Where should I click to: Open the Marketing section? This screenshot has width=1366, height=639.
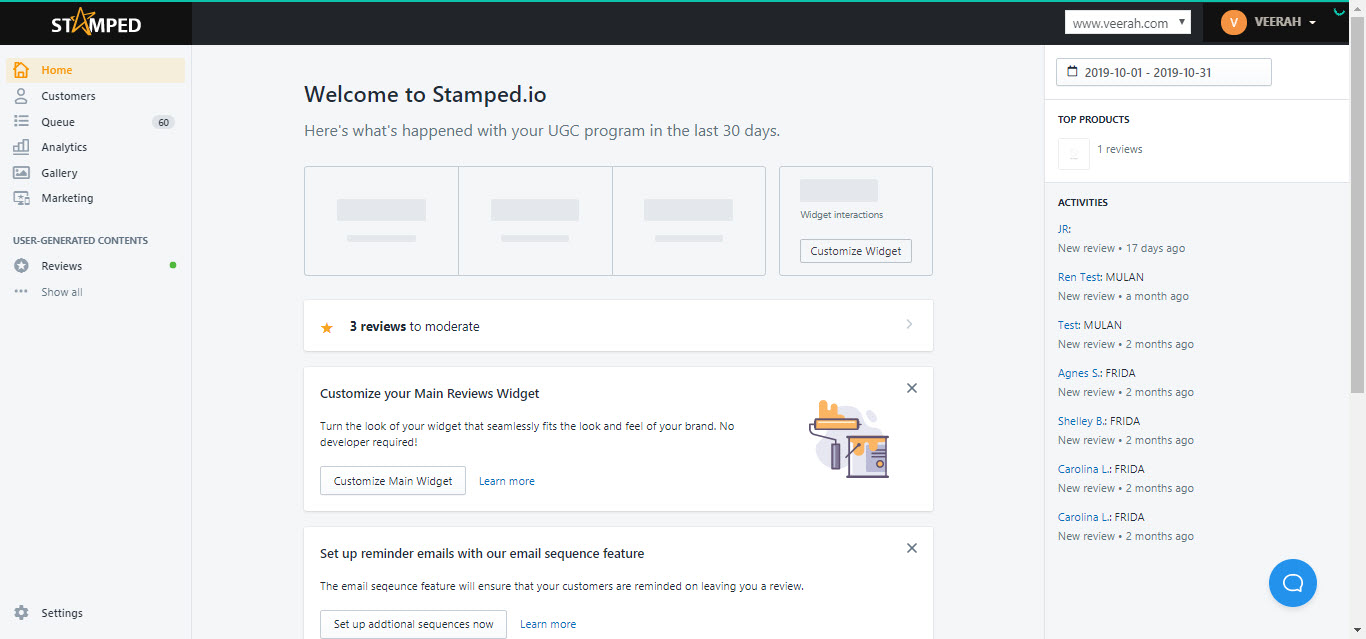[67, 198]
